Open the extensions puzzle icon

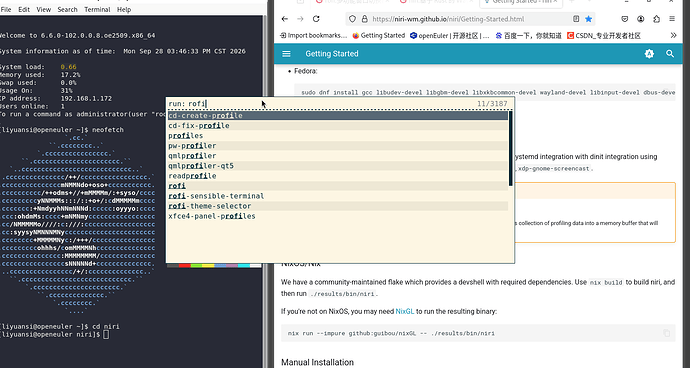657,19
